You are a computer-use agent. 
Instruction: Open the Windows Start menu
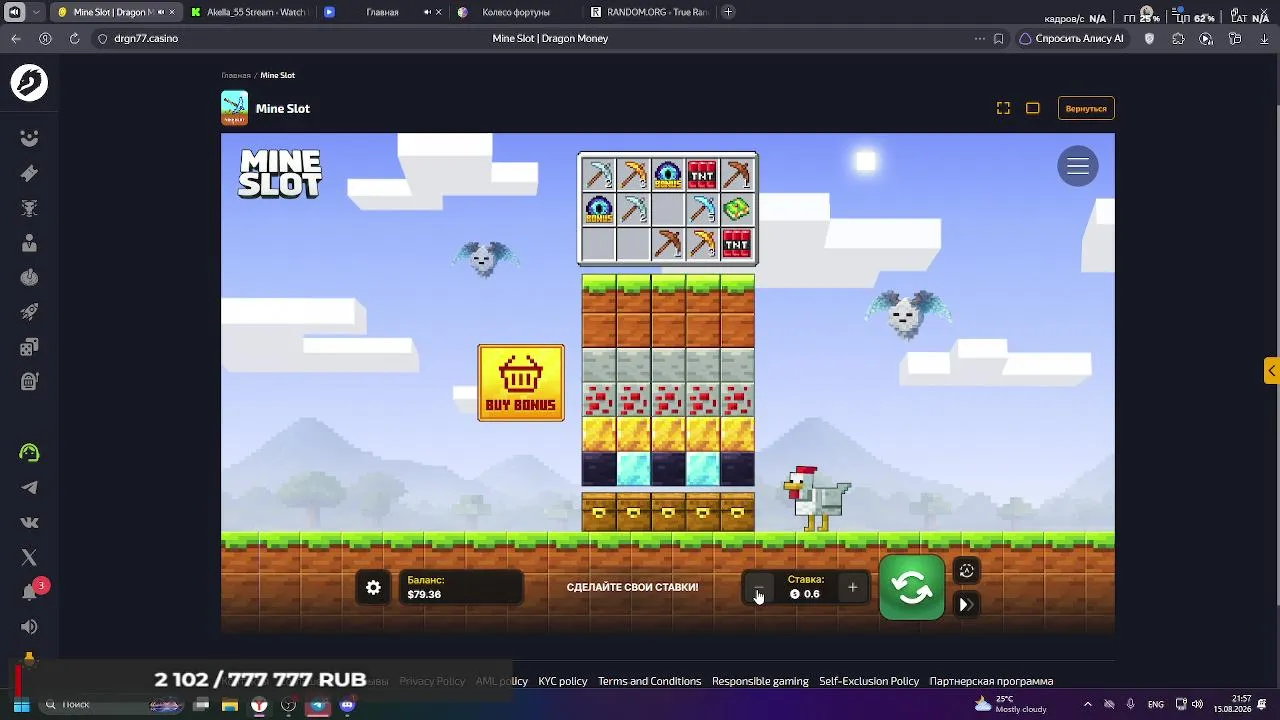pyautogui.click(x=21, y=705)
